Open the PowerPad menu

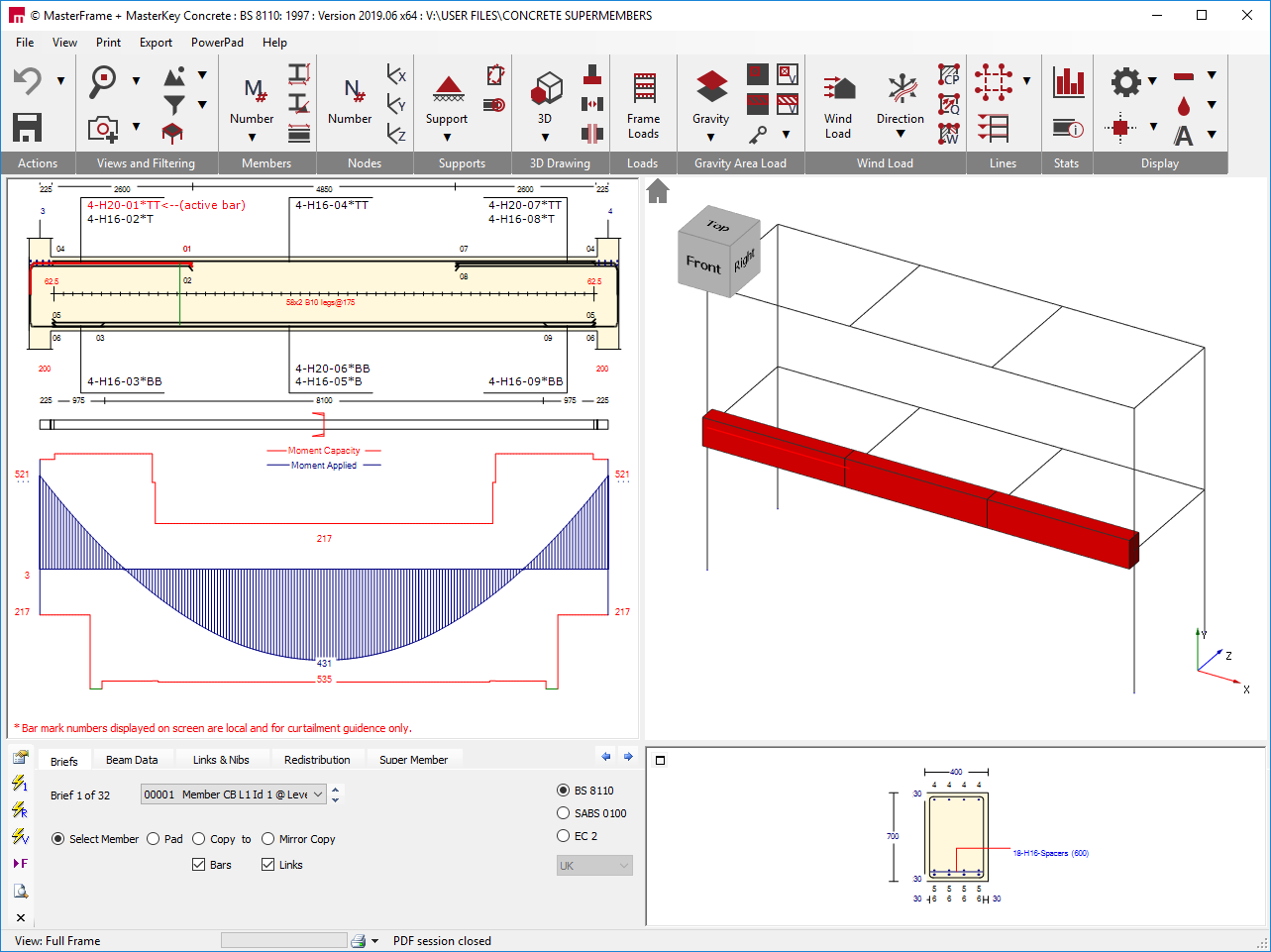217,43
